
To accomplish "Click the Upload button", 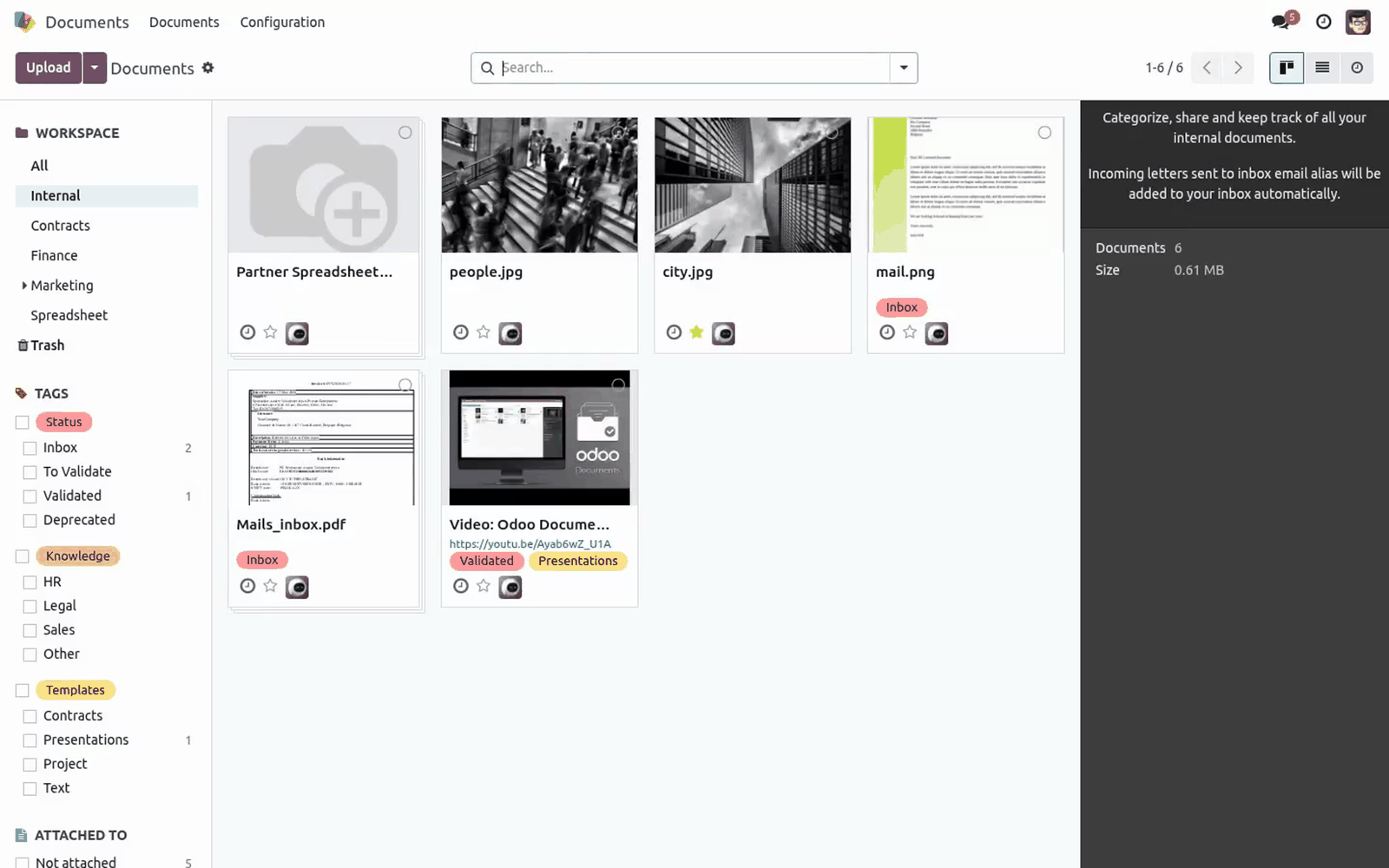I will [x=49, y=68].
